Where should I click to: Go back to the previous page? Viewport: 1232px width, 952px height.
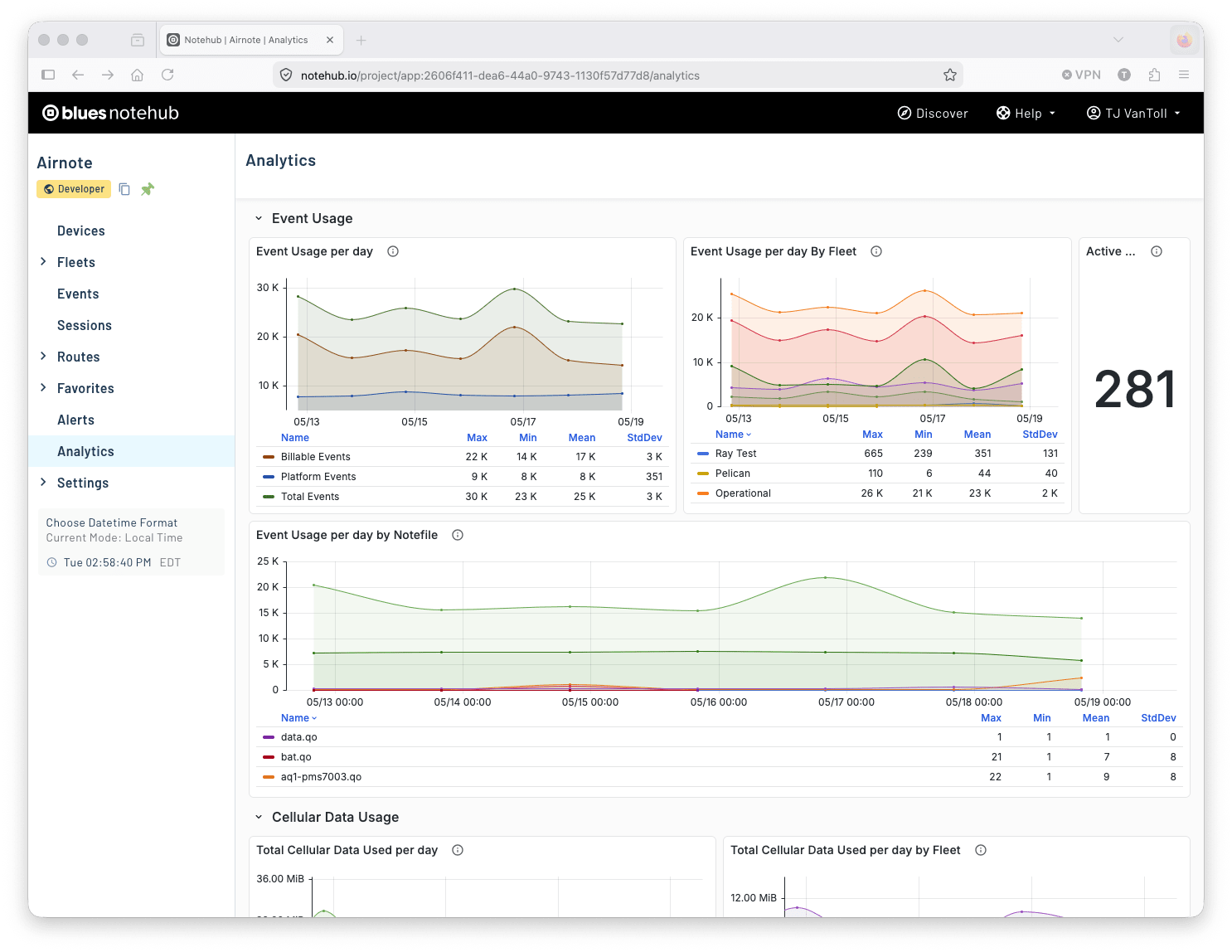point(78,75)
